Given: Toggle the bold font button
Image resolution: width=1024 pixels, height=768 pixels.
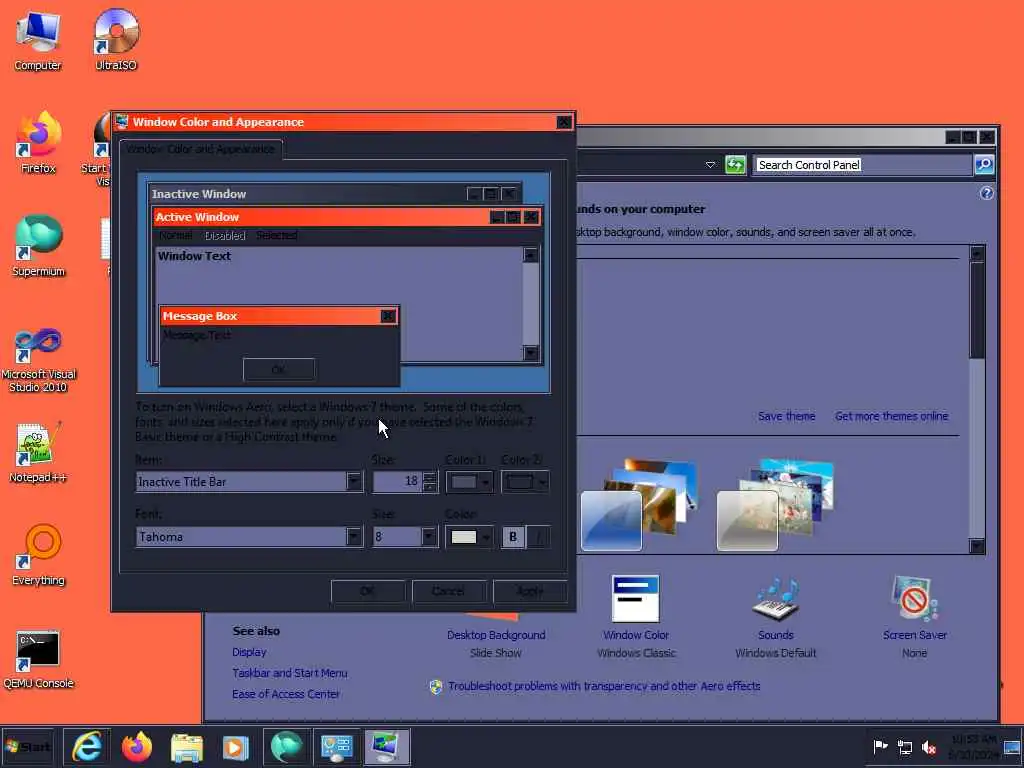Looking at the screenshot, I should (x=513, y=537).
